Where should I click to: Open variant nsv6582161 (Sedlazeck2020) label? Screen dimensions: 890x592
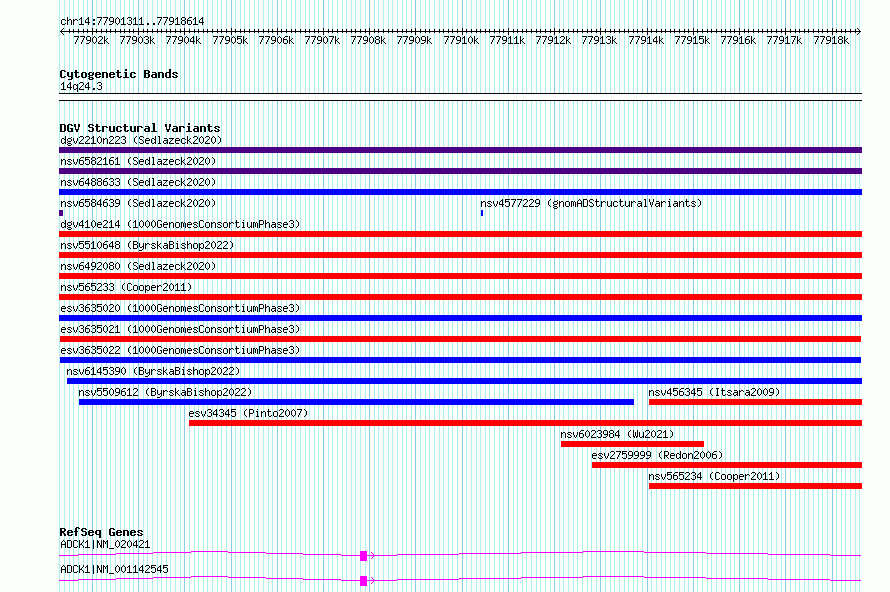coord(138,161)
